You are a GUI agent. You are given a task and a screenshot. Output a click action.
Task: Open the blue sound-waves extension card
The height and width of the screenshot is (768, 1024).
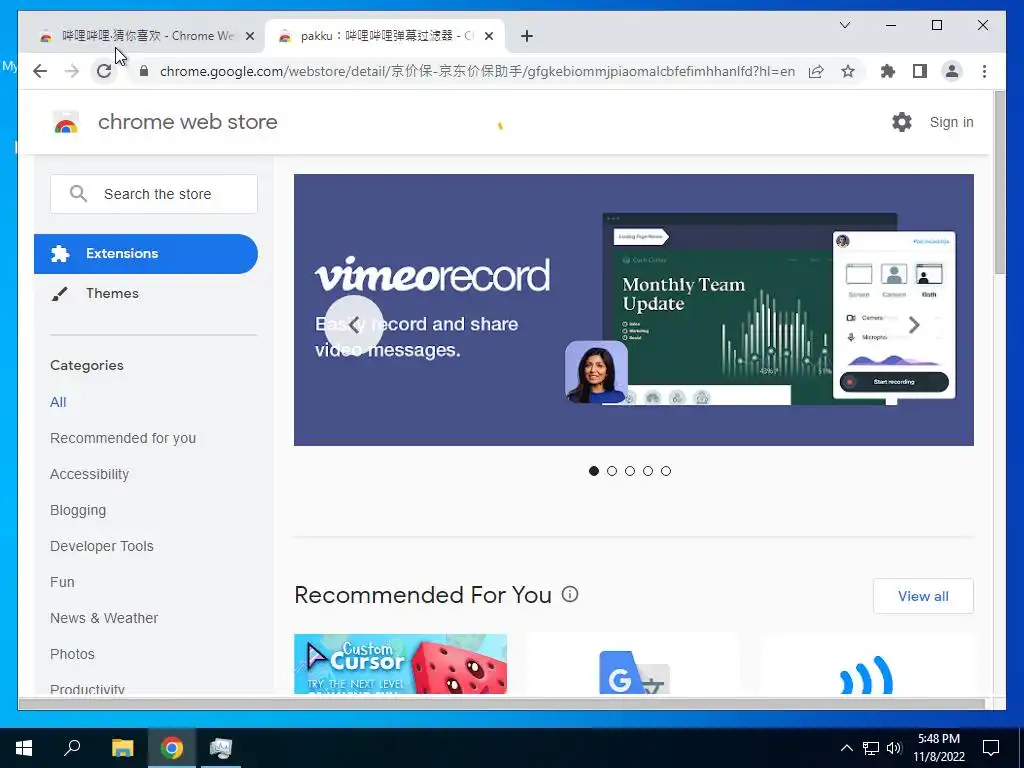coord(867,664)
